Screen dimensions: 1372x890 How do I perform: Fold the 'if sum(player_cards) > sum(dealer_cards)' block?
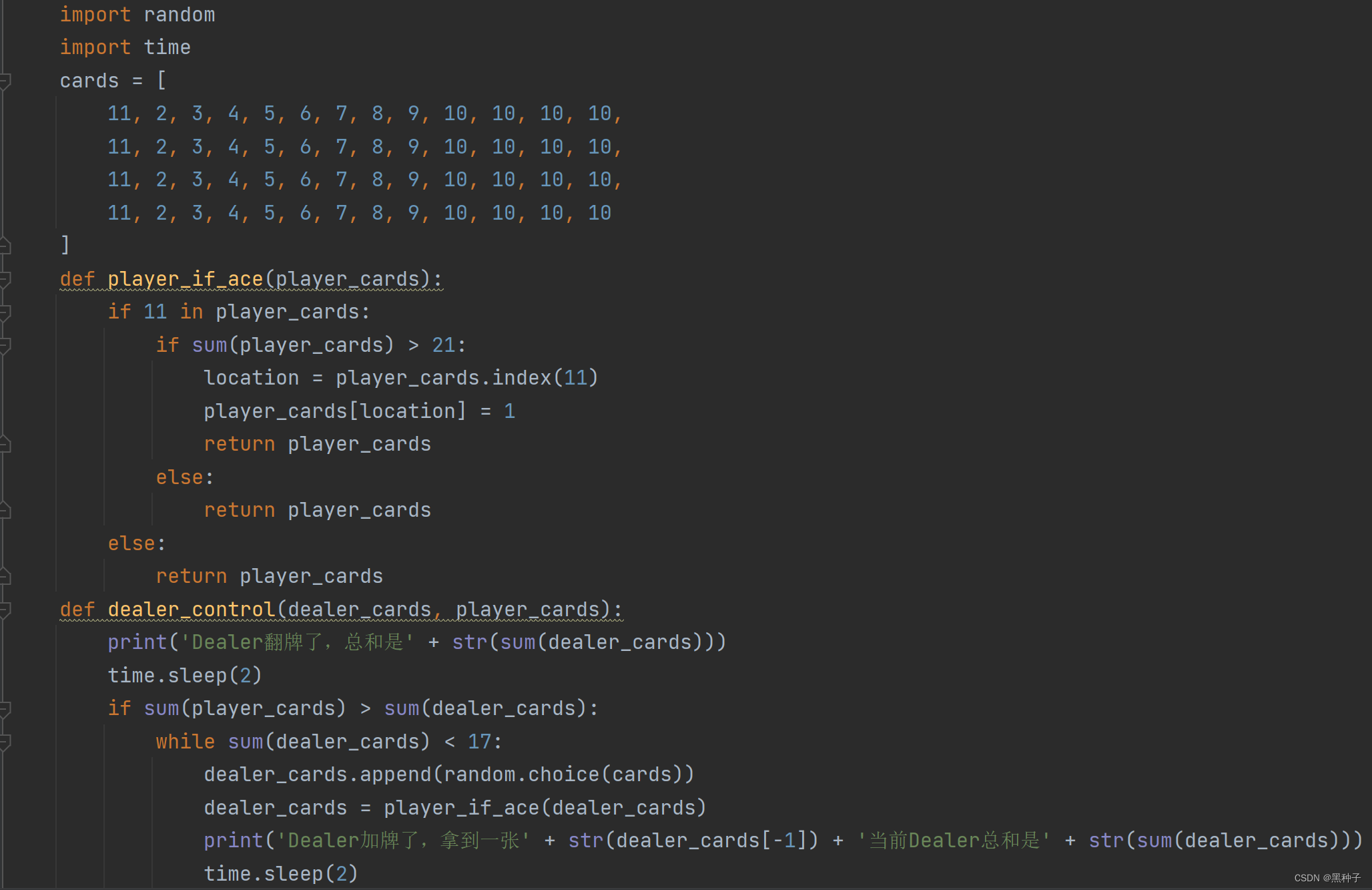[x=5, y=709]
